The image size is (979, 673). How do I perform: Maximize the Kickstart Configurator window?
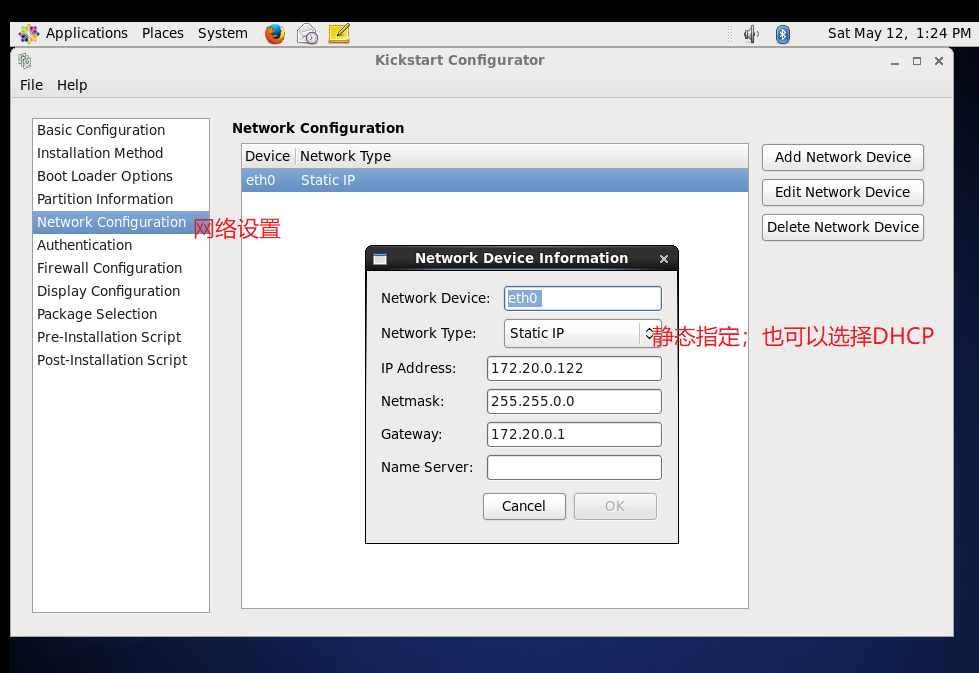coord(917,61)
